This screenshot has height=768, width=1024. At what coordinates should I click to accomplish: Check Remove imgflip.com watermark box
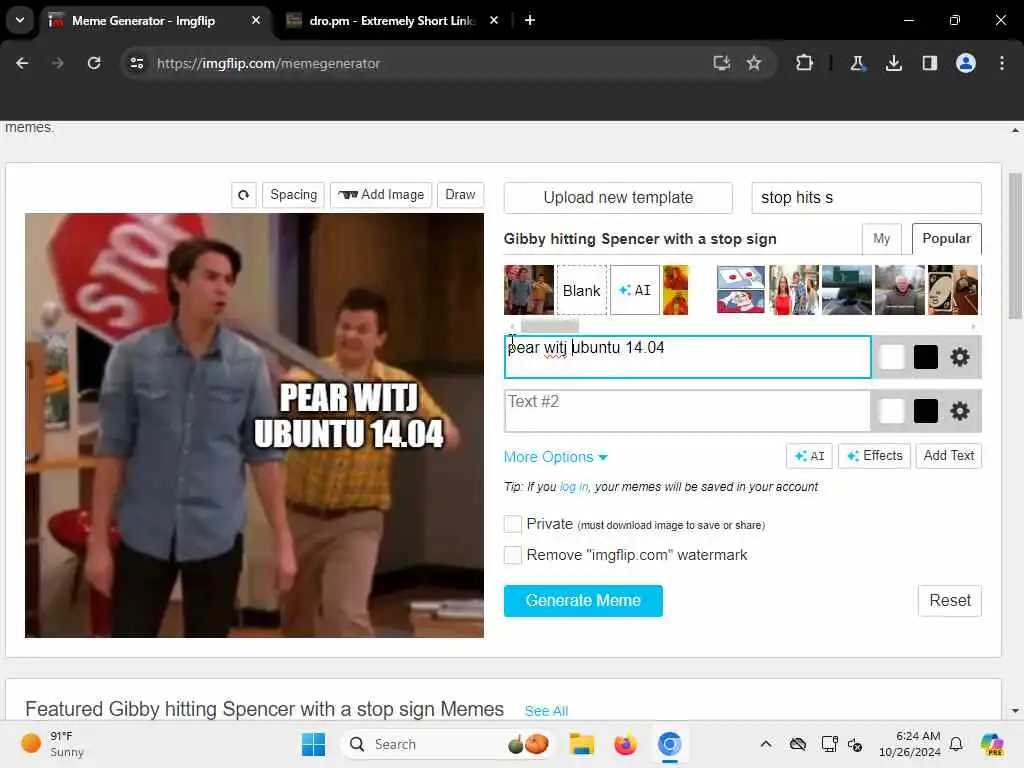click(513, 555)
